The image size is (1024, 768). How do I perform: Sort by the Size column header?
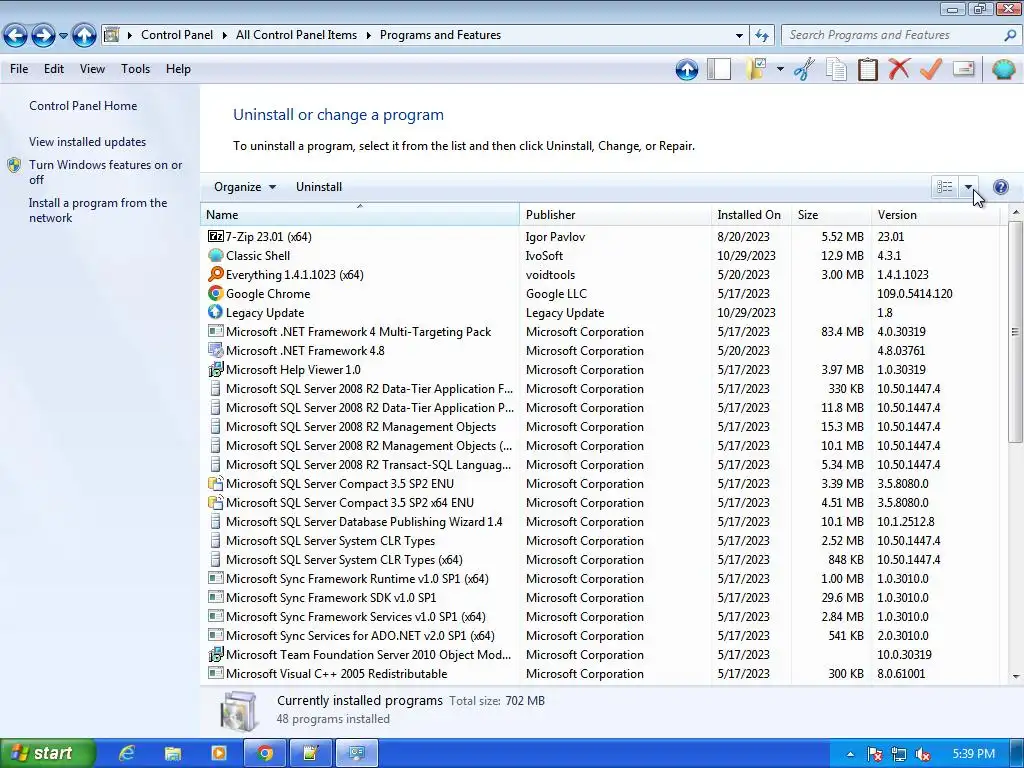[831, 215]
